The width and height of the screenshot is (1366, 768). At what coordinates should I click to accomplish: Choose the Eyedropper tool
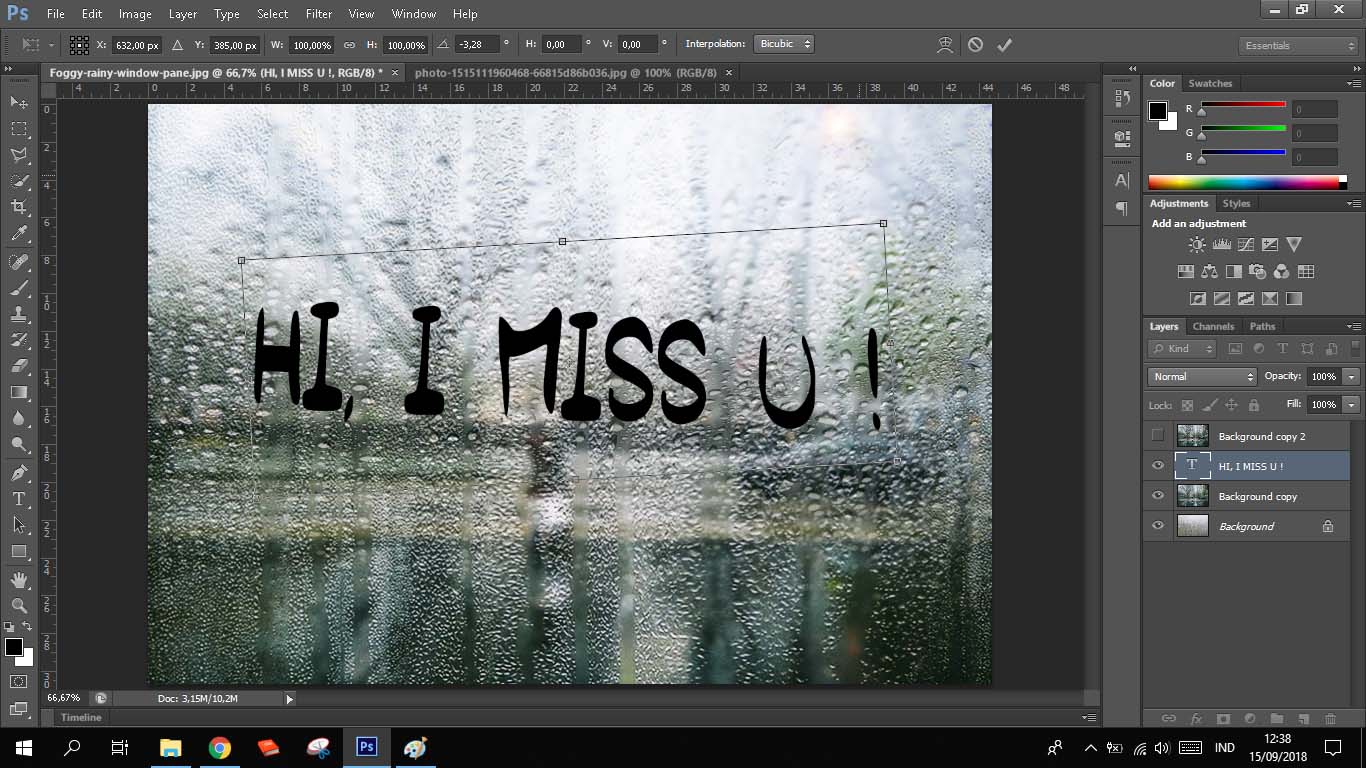pos(19,234)
